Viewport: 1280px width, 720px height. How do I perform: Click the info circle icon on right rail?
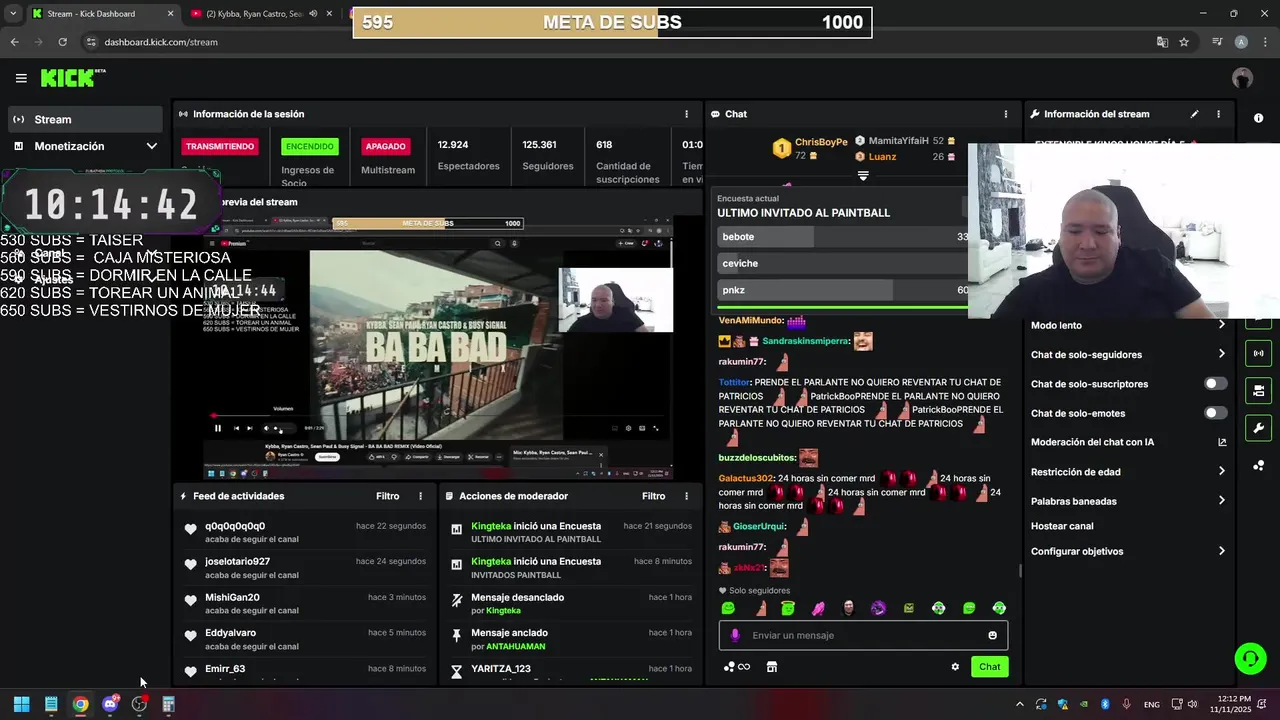(x=1258, y=118)
